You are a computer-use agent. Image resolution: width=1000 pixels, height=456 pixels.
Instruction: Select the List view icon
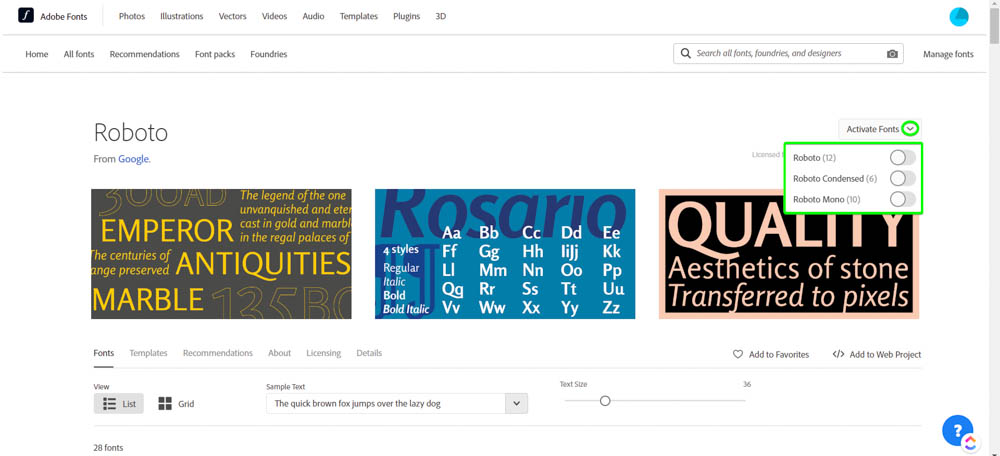(x=110, y=404)
